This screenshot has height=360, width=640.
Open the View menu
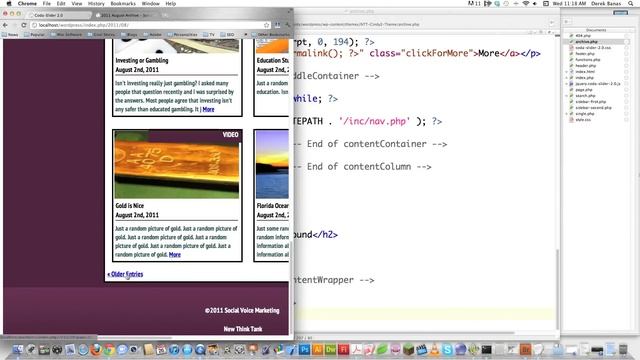click(x=77, y=3)
